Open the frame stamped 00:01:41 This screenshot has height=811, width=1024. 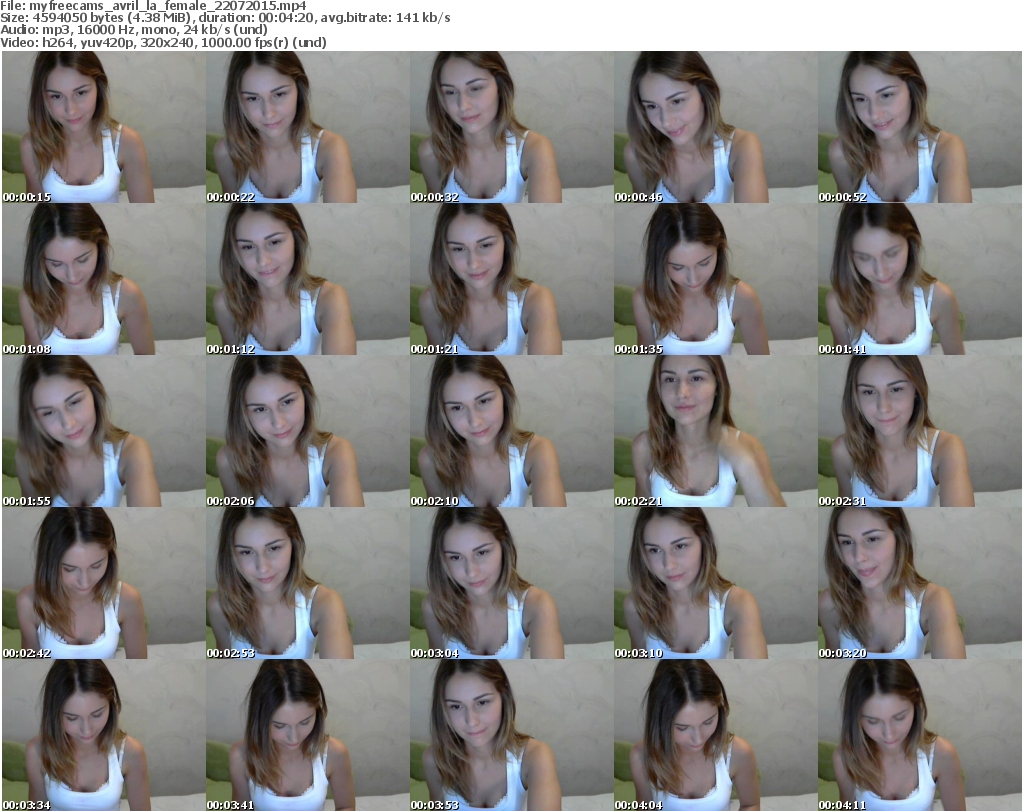[x=920, y=279]
